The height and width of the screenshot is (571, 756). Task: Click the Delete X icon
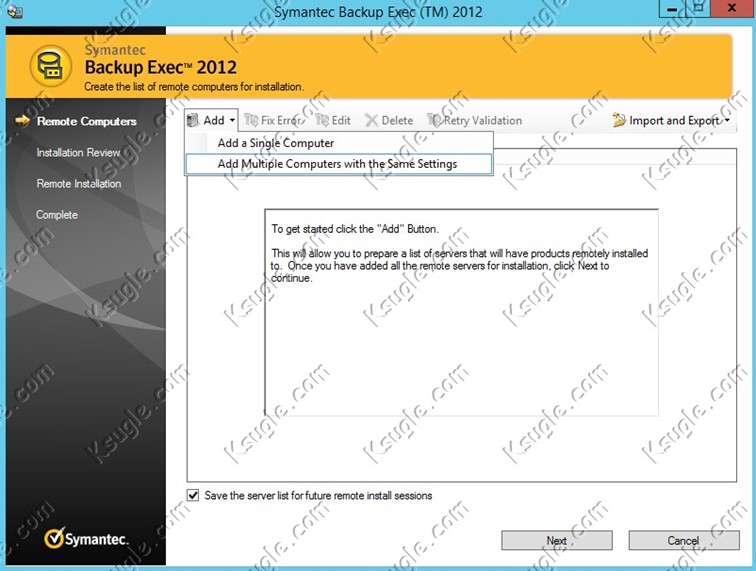(x=371, y=120)
